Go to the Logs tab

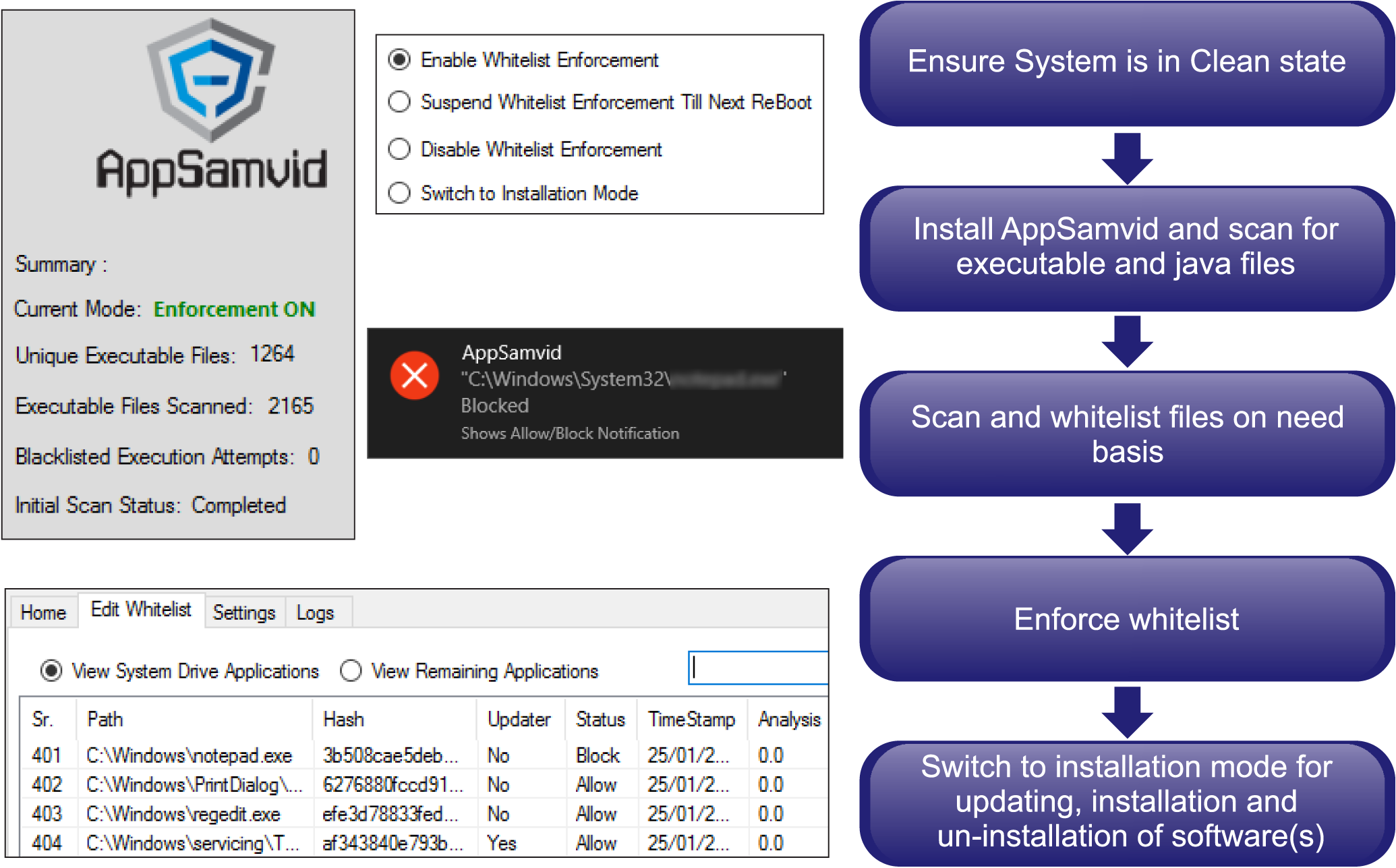pos(315,612)
